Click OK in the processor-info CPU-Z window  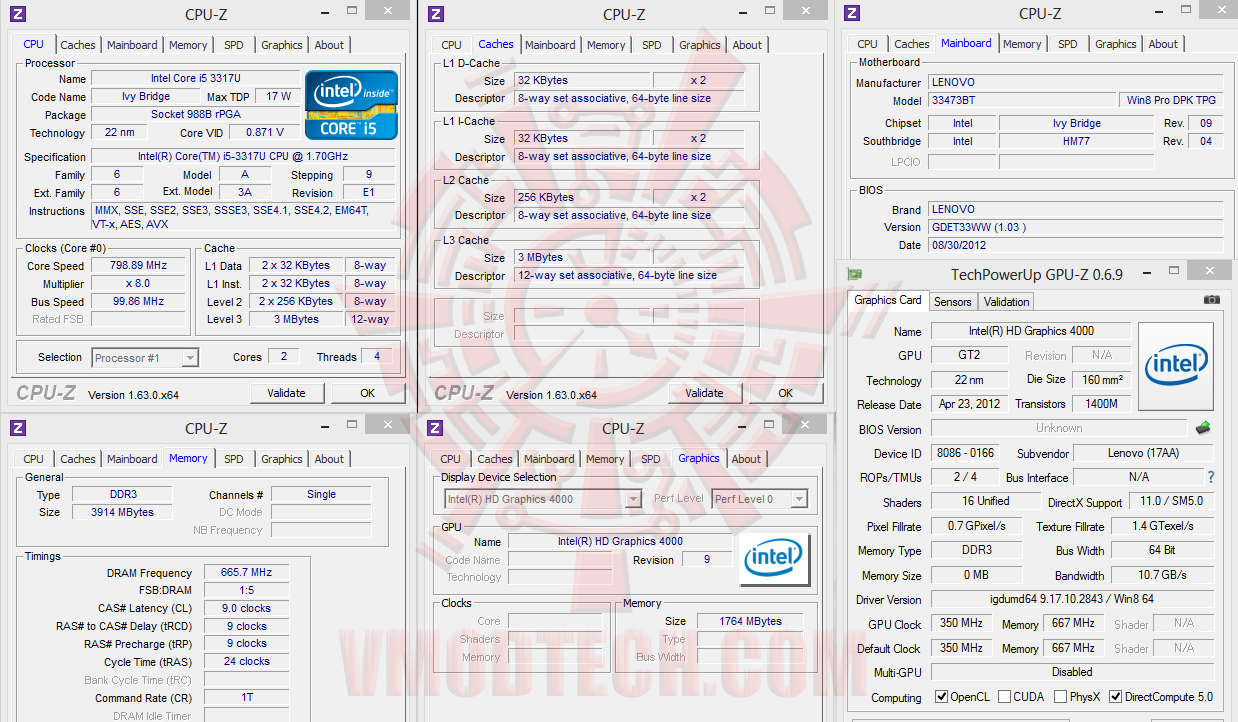coord(368,393)
